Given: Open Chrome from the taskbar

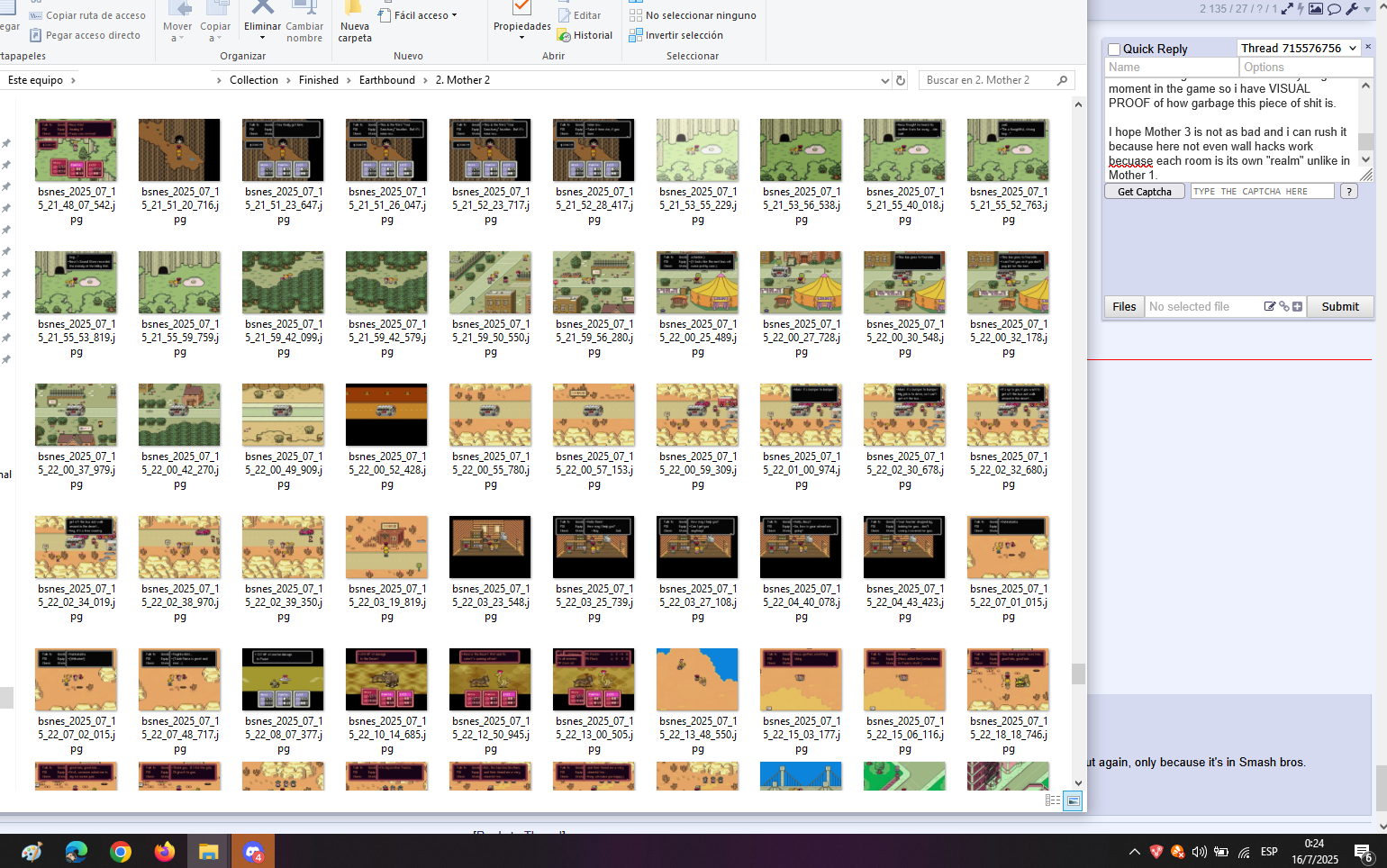Looking at the screenshot, I should (x=120, y=851).
